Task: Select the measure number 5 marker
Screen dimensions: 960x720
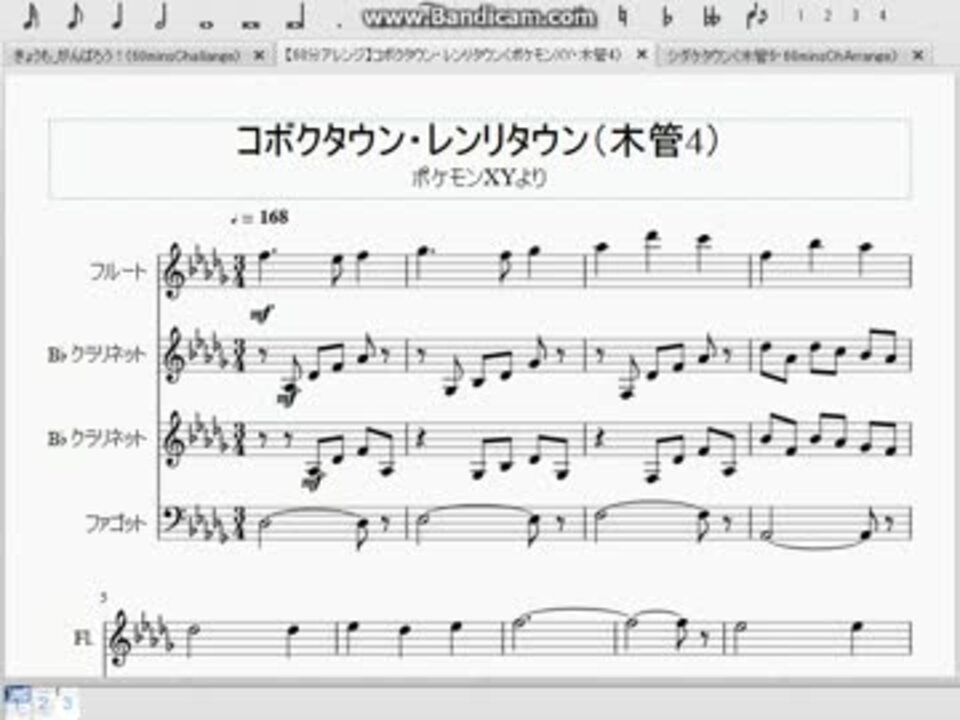Action: (x=104, y=596)
